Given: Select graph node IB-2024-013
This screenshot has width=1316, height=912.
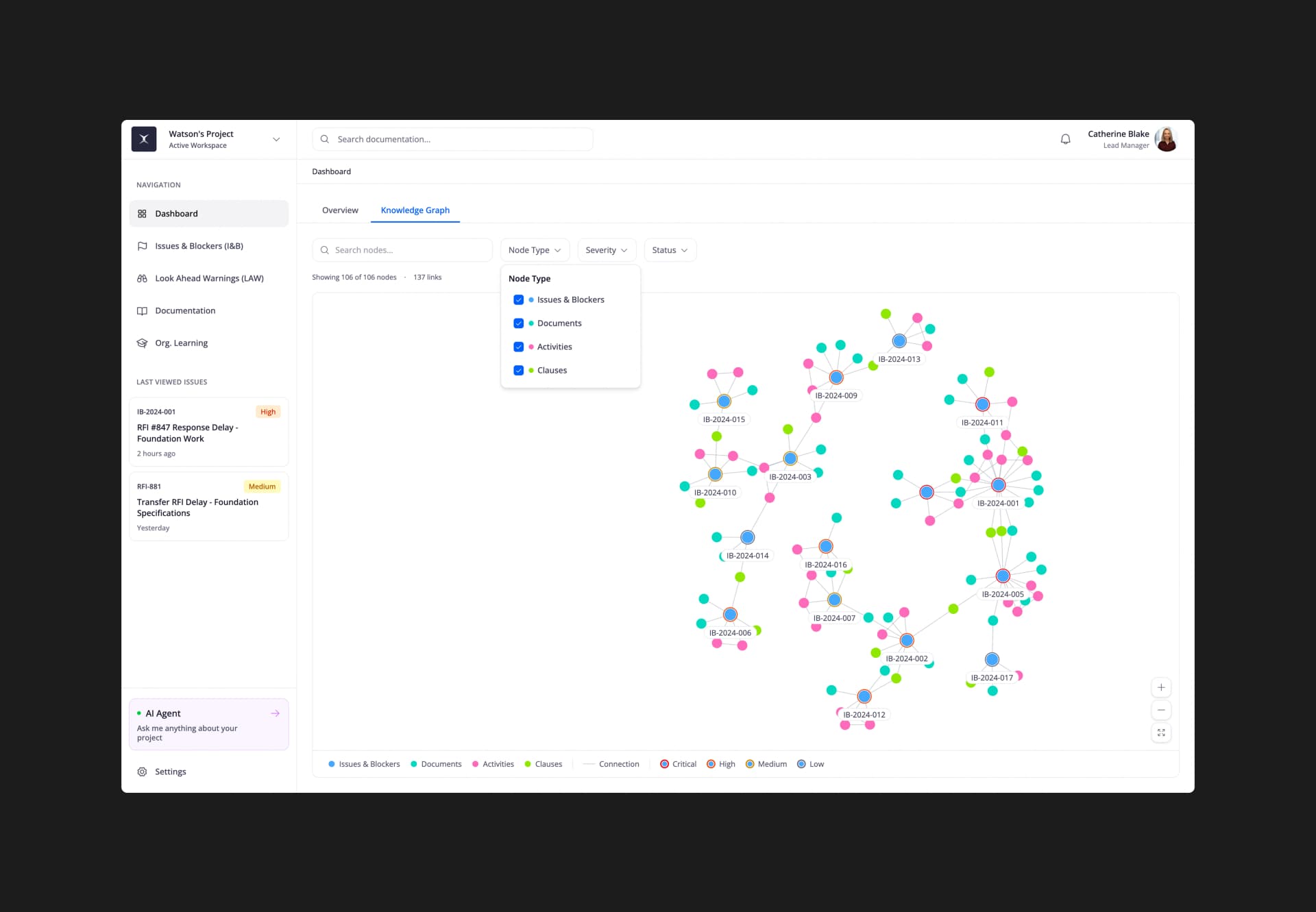Looking at the screenshot, I should click(x=899, y=341).
